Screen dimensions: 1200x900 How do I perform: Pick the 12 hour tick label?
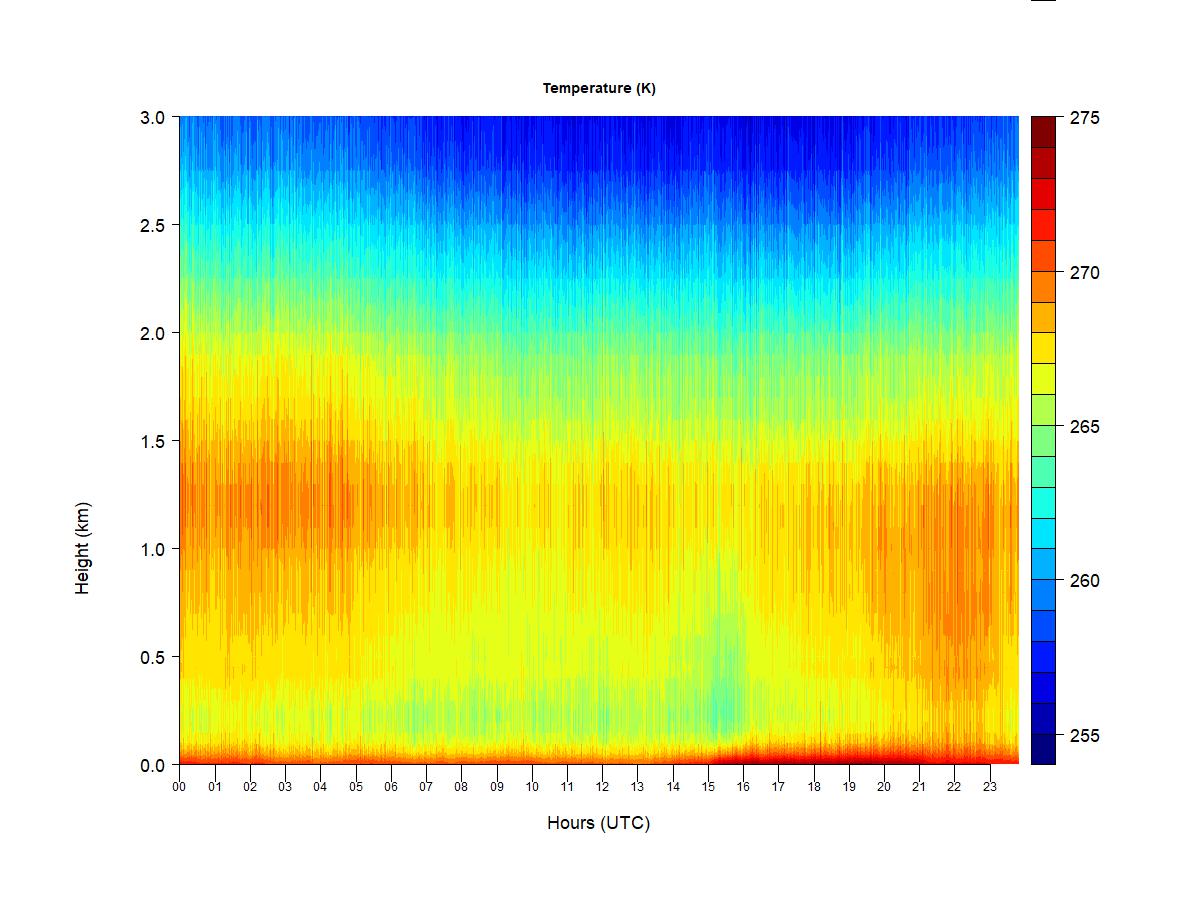(602, 787)
